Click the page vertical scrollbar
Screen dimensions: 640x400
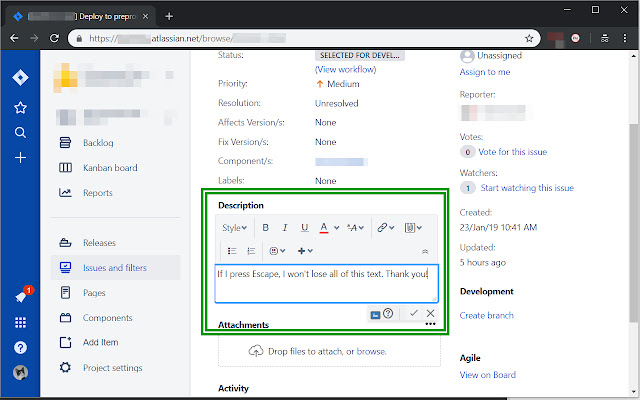coord(633,223)
